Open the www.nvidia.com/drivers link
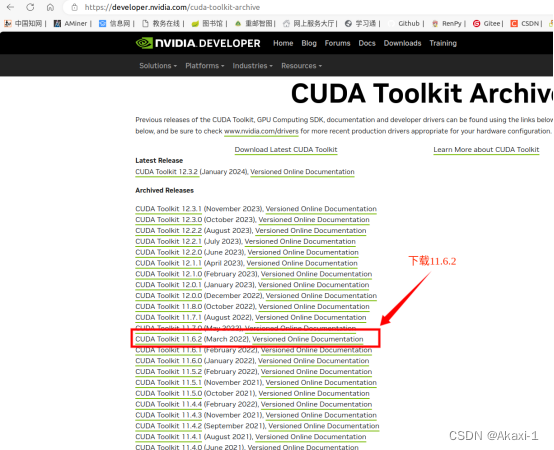This screenshot has height=450, width=554. 261,131
